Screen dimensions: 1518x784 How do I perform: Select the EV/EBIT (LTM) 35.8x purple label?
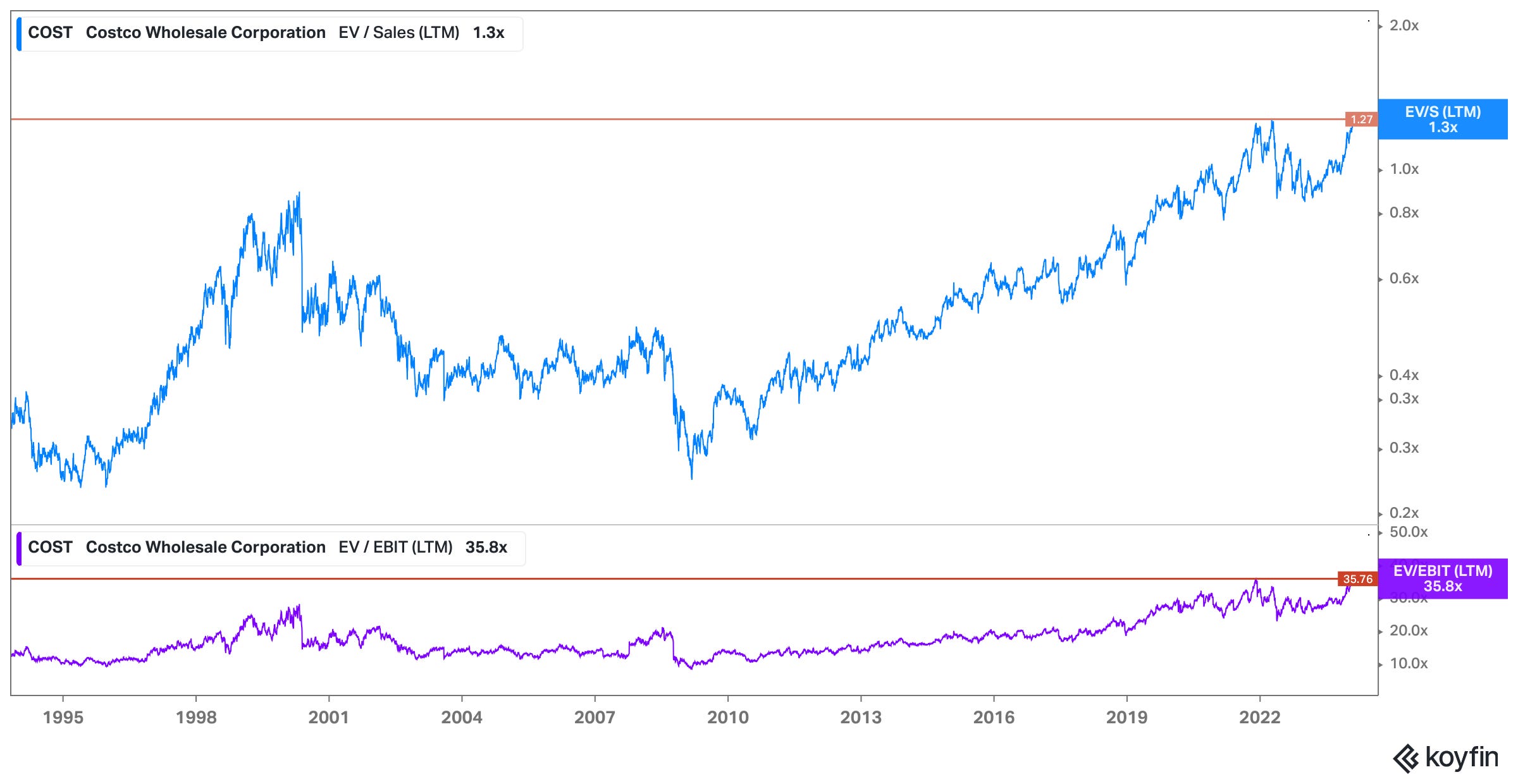(1443, 579)
